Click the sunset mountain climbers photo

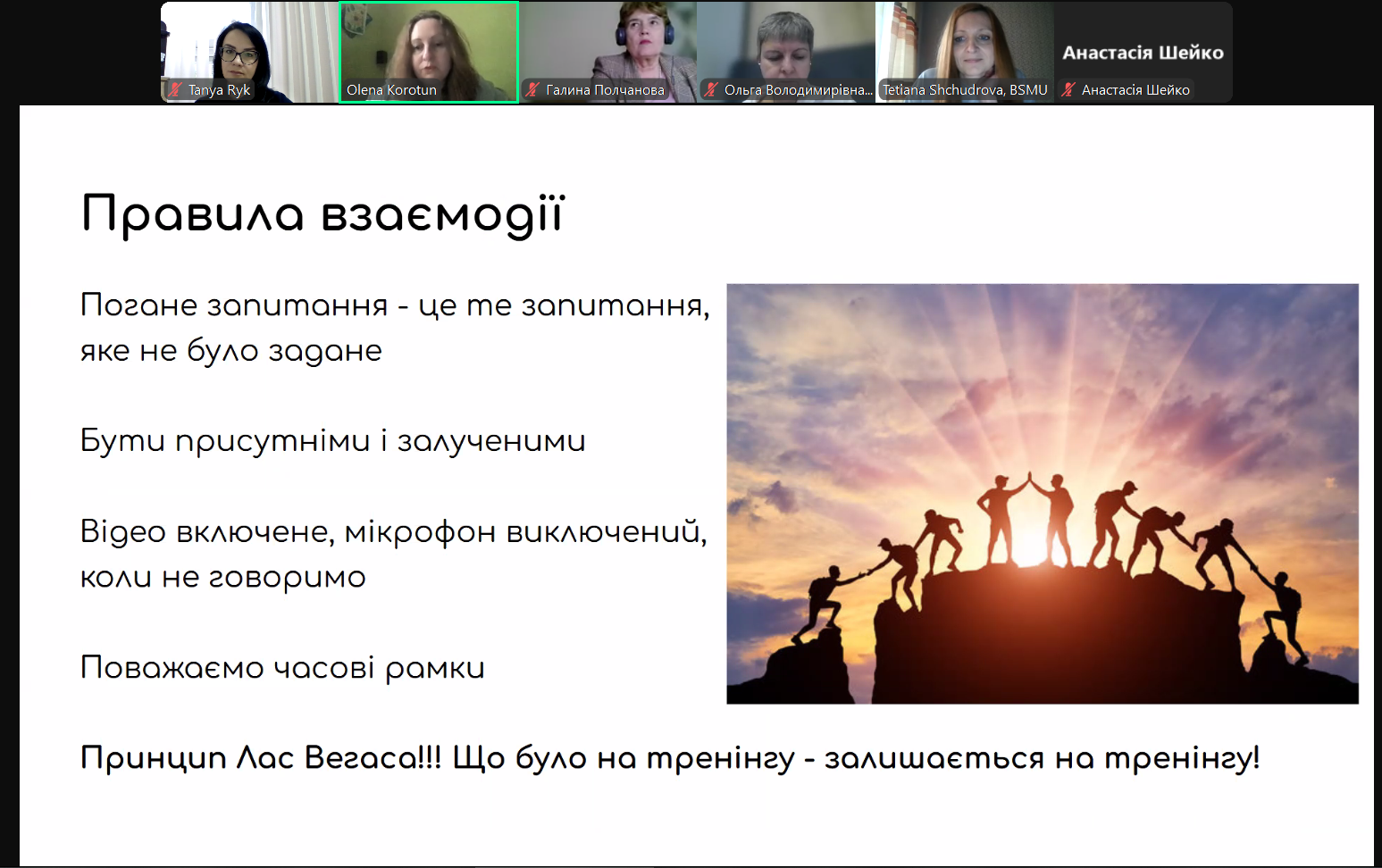pyautogui.click(x=1043, y=494)
